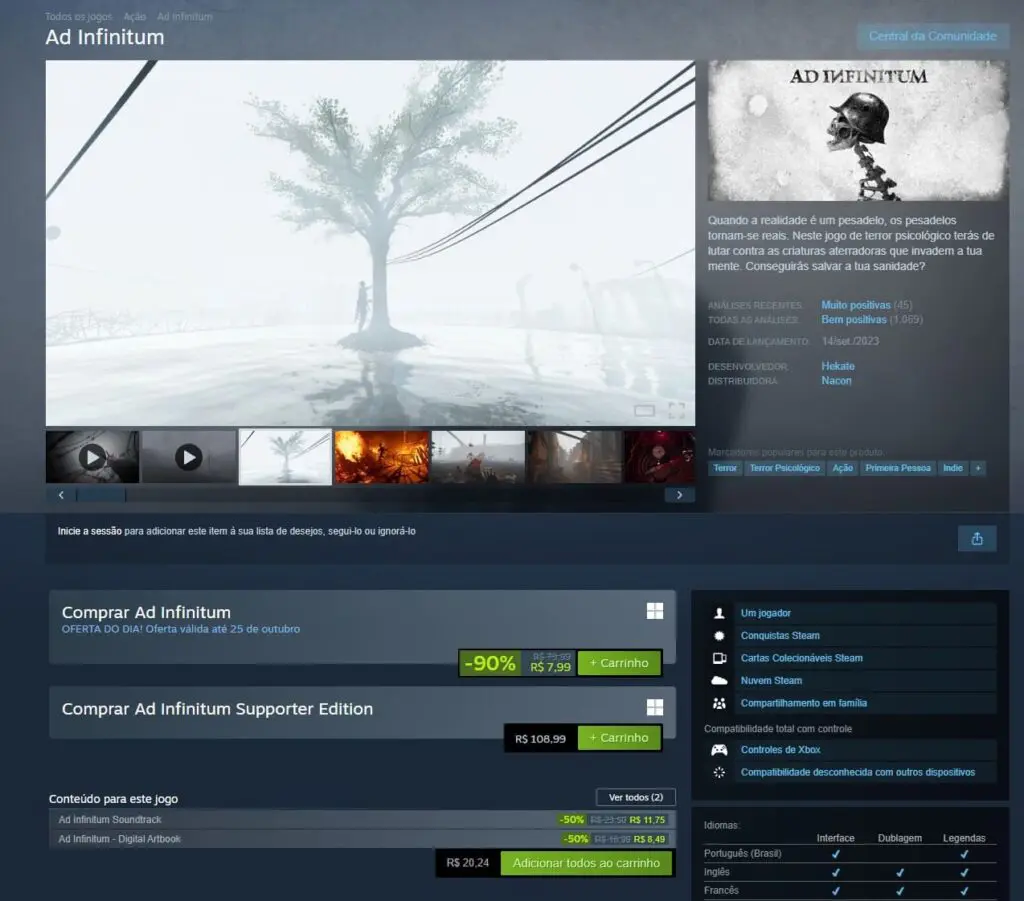The image size is (1024, 901).
Task: Select the fire scene screenshot thumbnail
Action: pos(382,457)
